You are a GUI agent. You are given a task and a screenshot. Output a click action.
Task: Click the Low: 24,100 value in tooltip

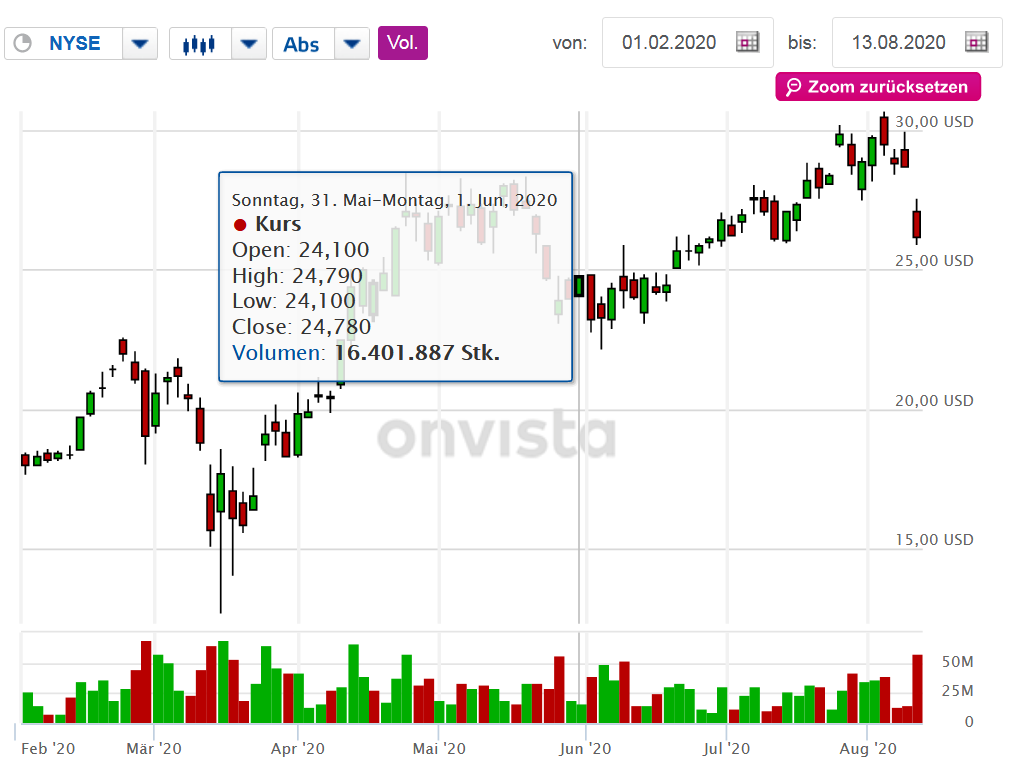pos(294,301)
